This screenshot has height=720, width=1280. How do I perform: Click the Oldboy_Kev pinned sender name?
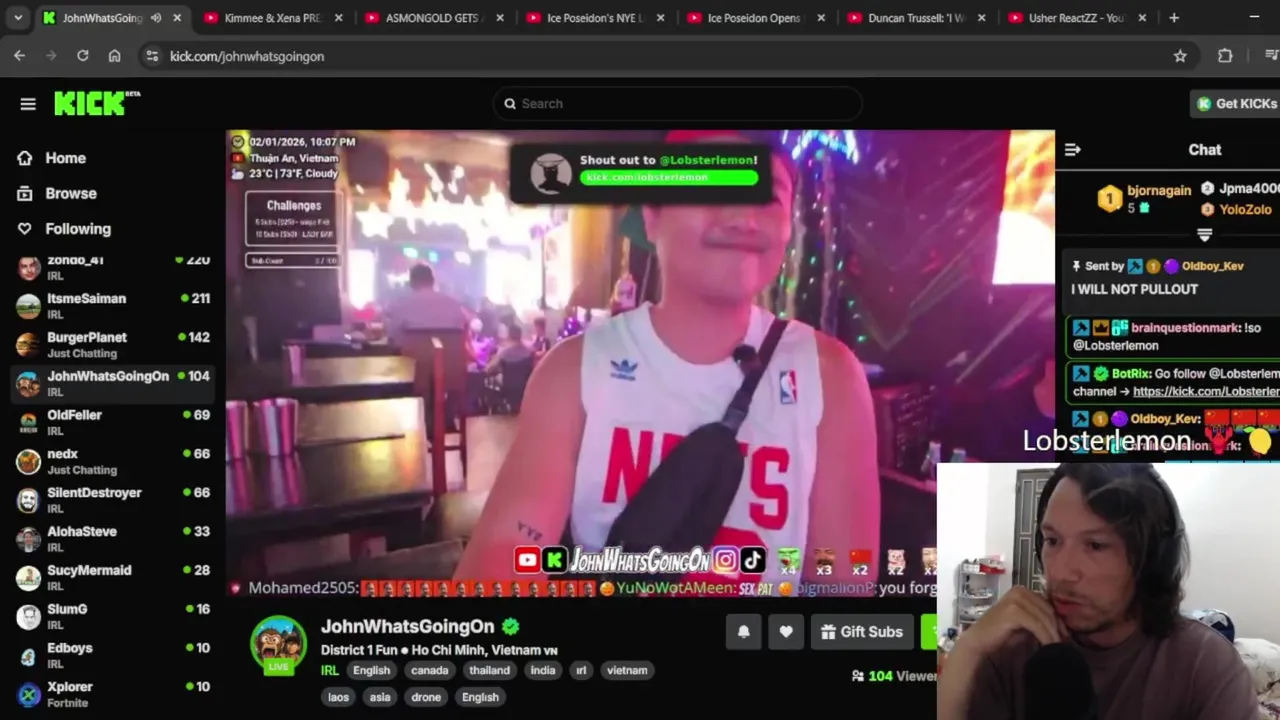point(1213,267)
